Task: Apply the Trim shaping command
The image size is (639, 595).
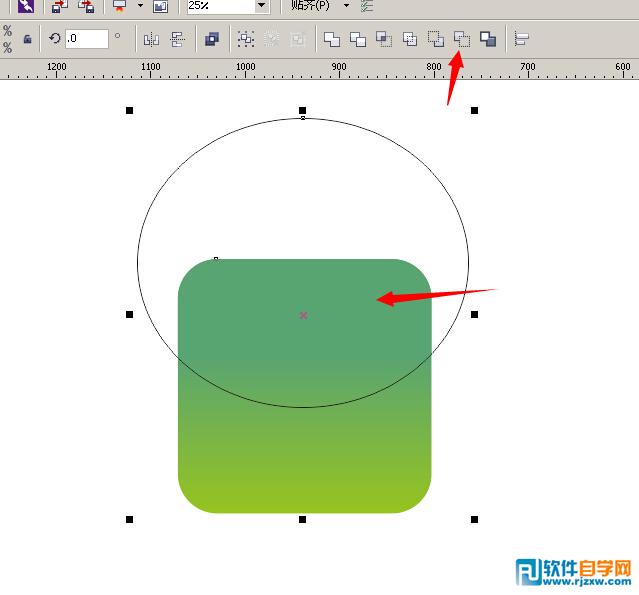Action: tap(358, 40)
